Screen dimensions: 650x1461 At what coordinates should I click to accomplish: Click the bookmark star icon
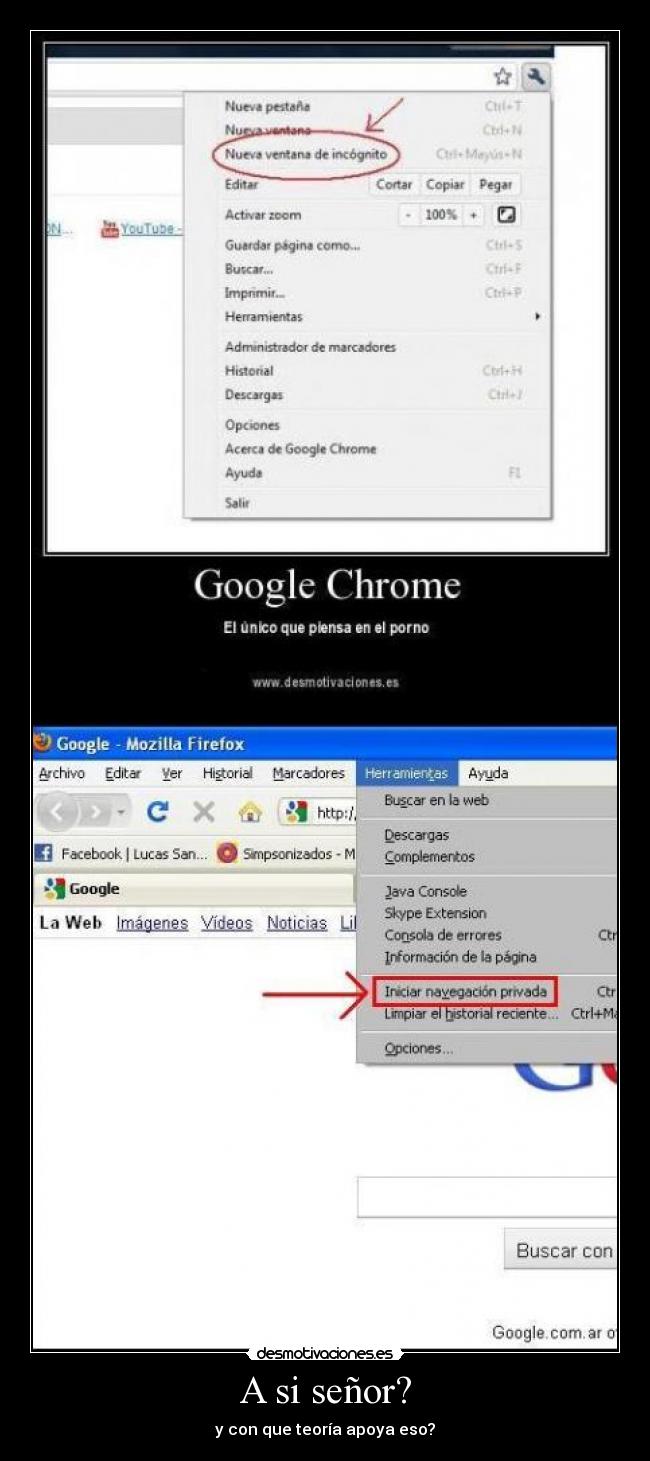pyautogui.click(x=503, y=77)
